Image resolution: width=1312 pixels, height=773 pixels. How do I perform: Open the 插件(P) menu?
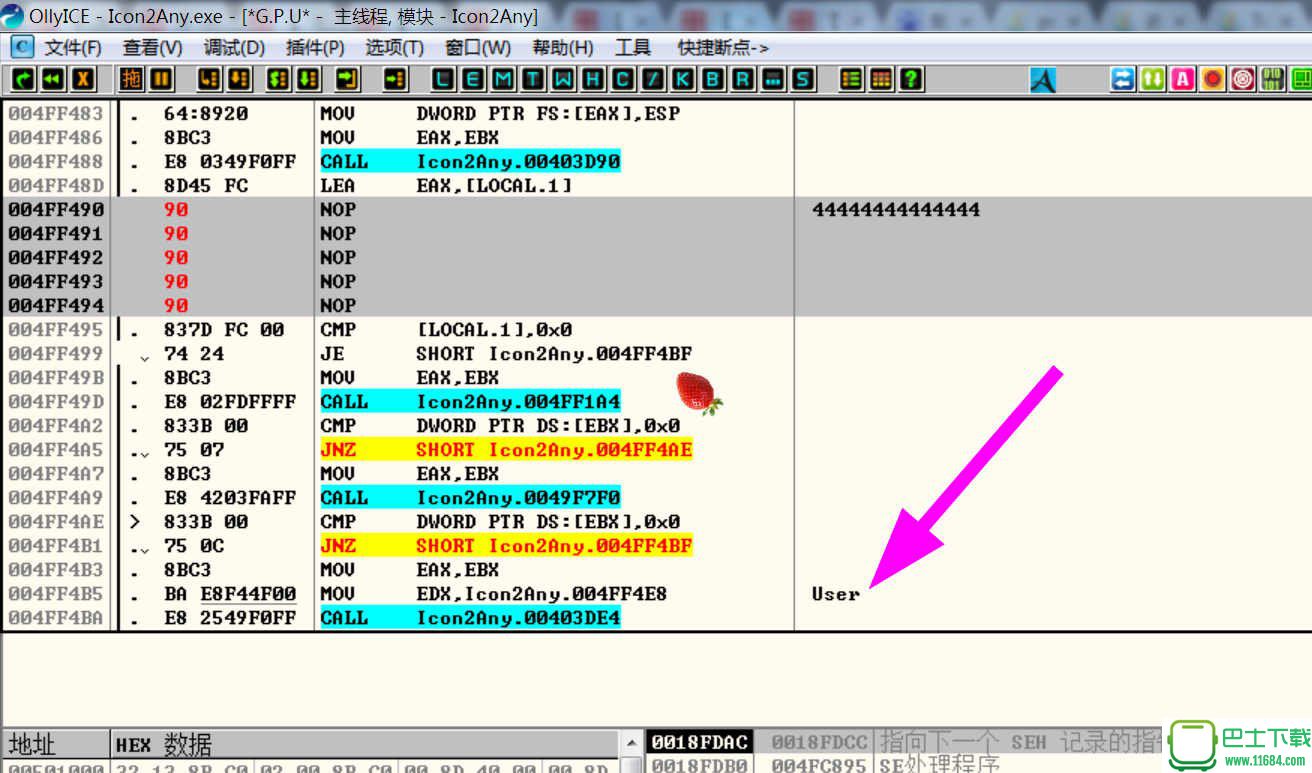[x=315, y=48]
